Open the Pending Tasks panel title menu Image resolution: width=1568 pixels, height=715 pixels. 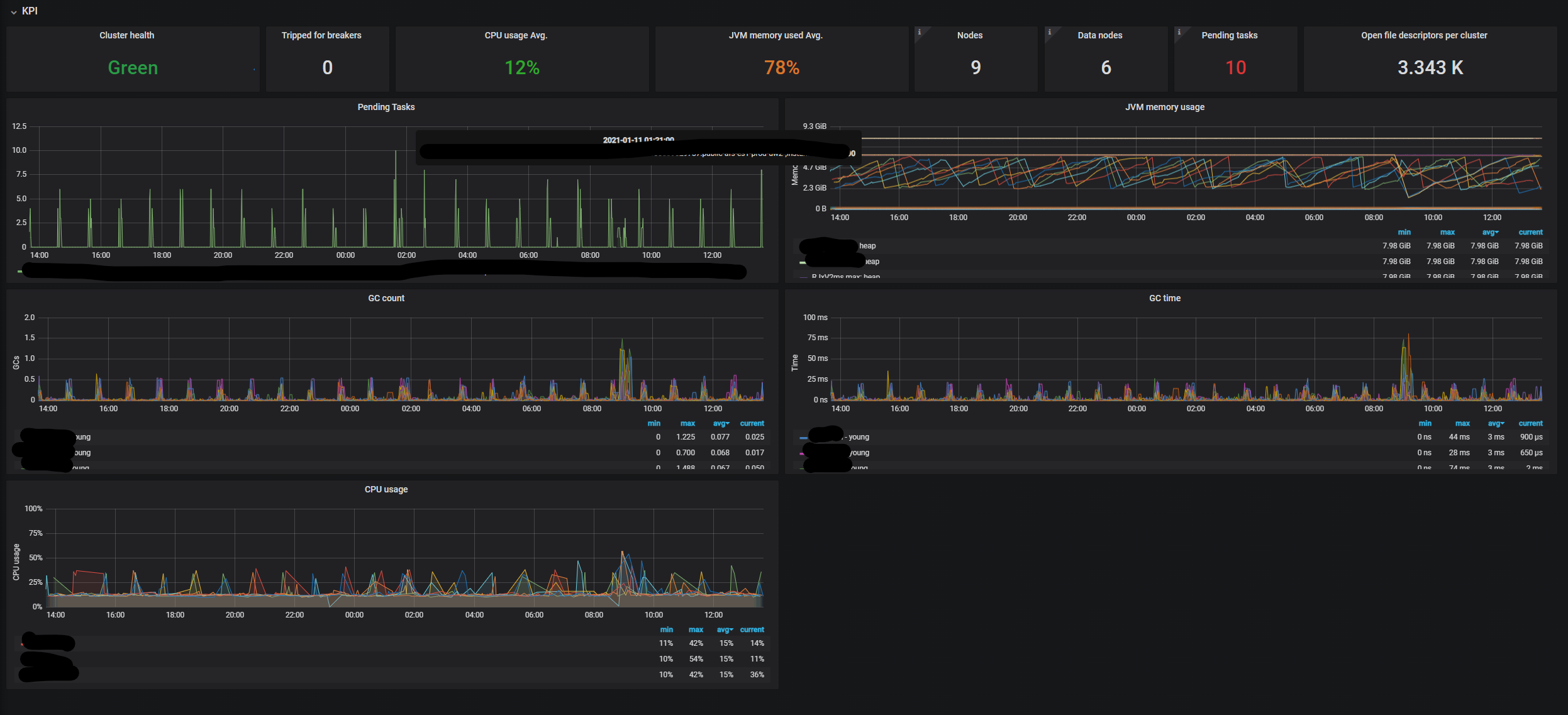386,107
